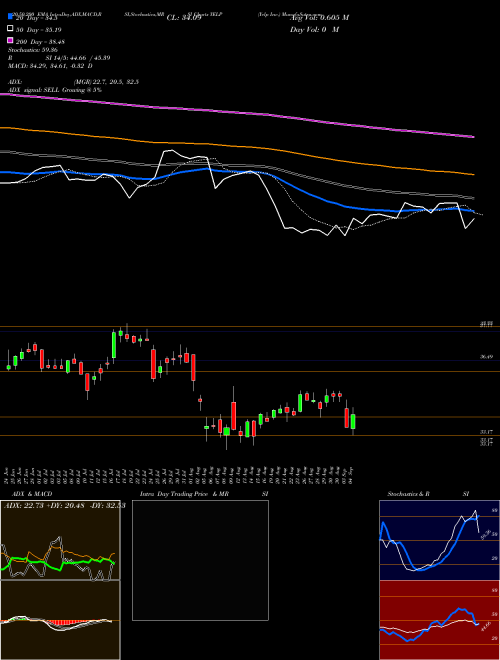Click the 'CL: 34.09' closing price
Viewport: 500px width, 660px height.
[x=184, y=18]
